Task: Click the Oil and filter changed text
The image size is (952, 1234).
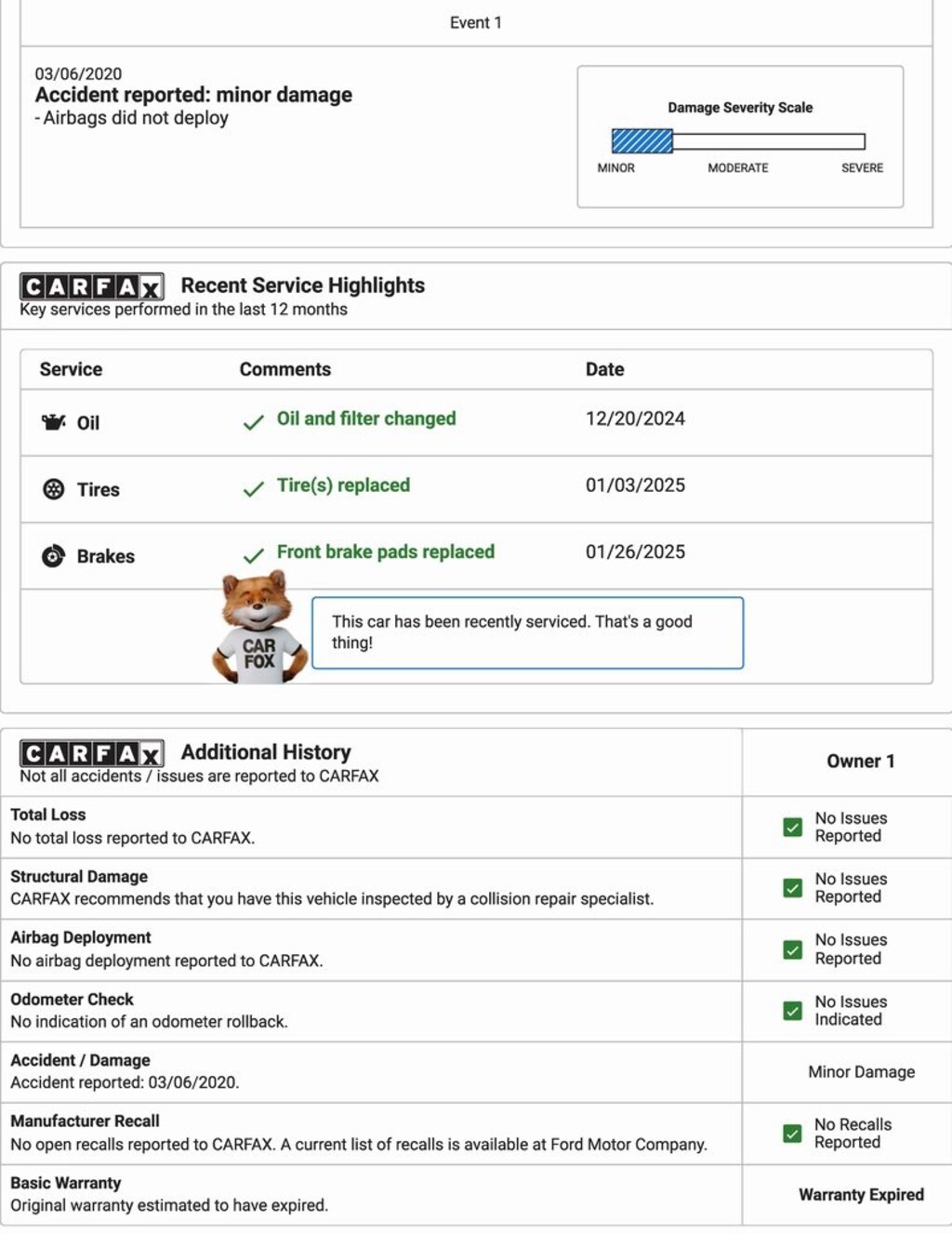Action: click(x=366, y=418)
